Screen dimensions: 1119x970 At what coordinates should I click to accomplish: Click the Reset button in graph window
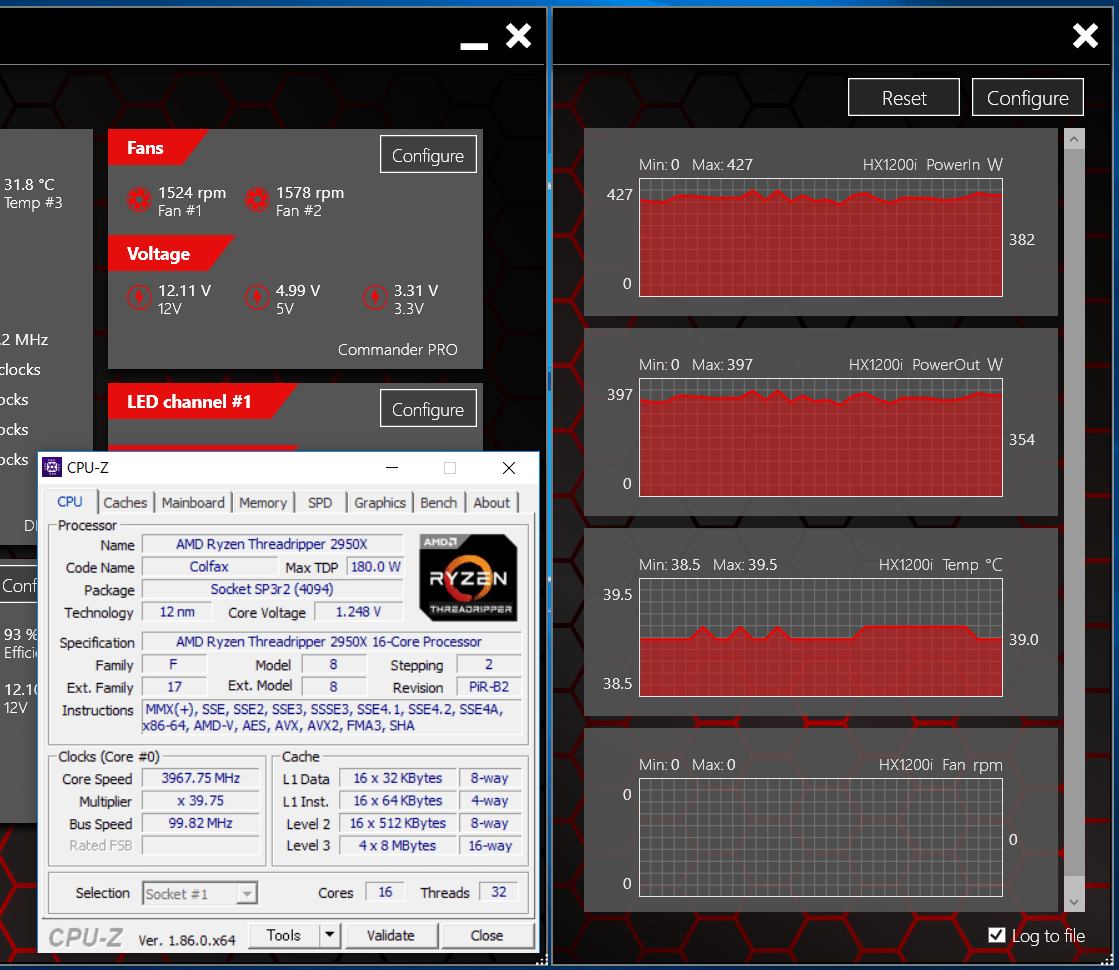[903, 97]
